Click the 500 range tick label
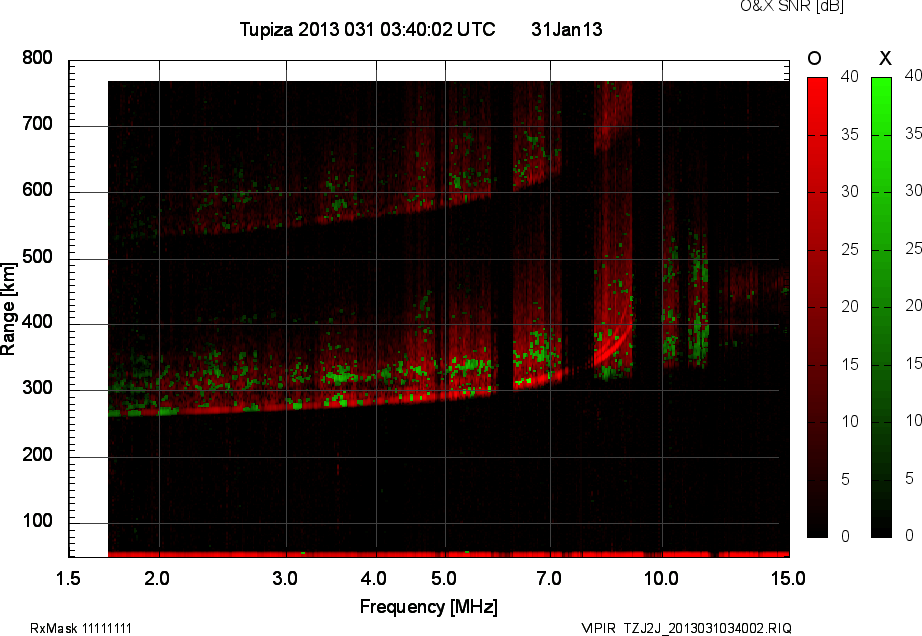This screenshot has height=636, width=922. [37, 257]
